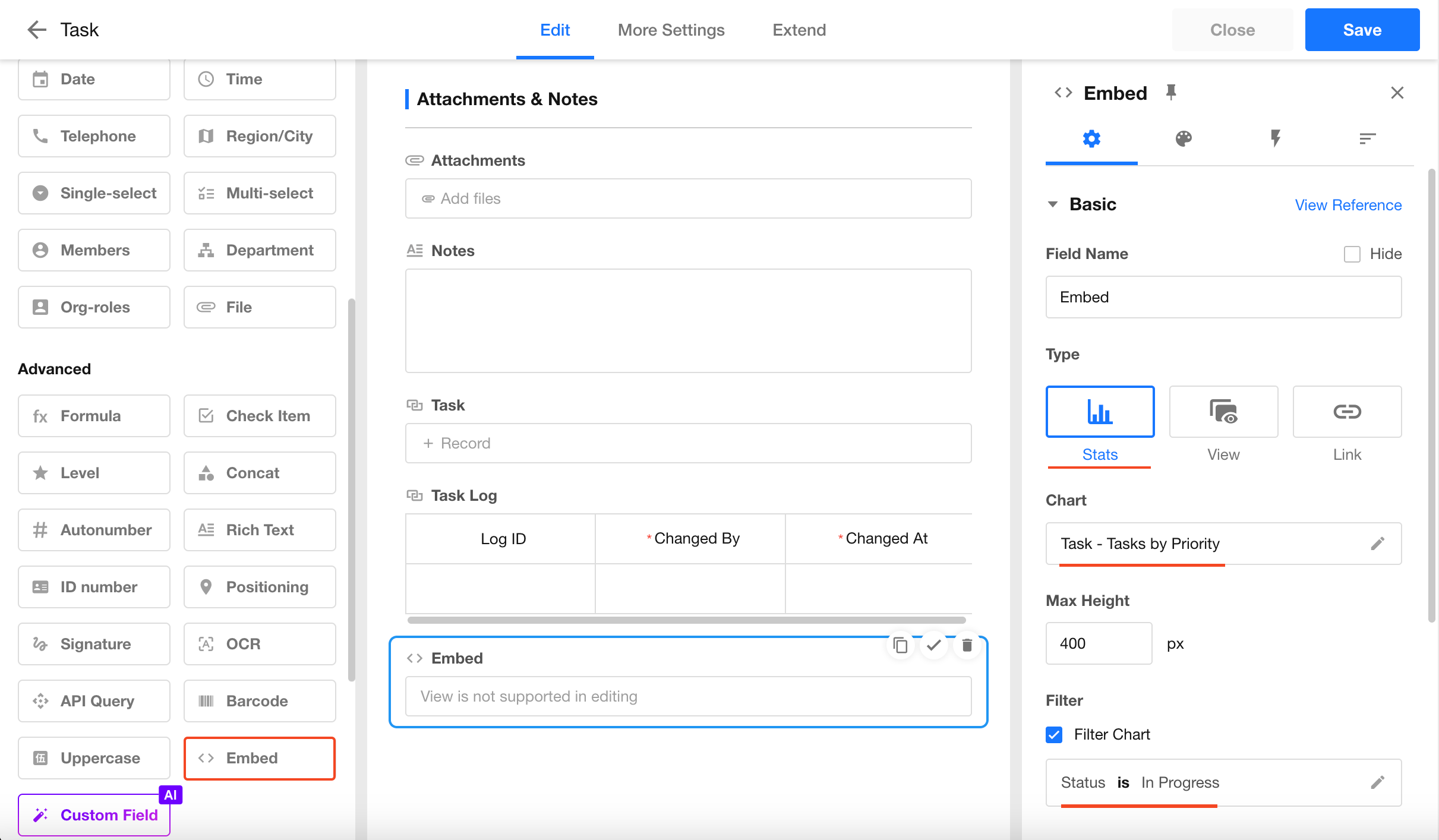Add a Positioning field
Screen dimensions: 1439x840
tap(260, 587)
